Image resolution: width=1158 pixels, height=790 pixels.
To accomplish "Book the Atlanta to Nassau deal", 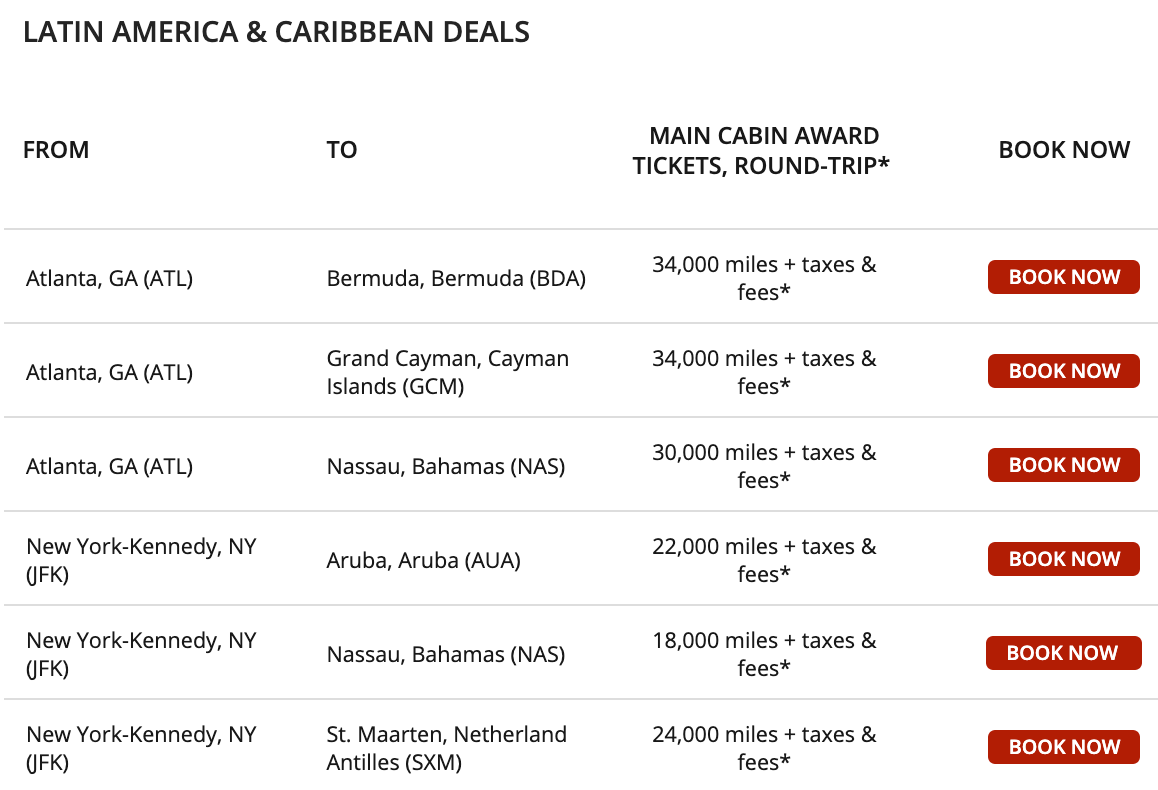I will [x=1063, y=465].
